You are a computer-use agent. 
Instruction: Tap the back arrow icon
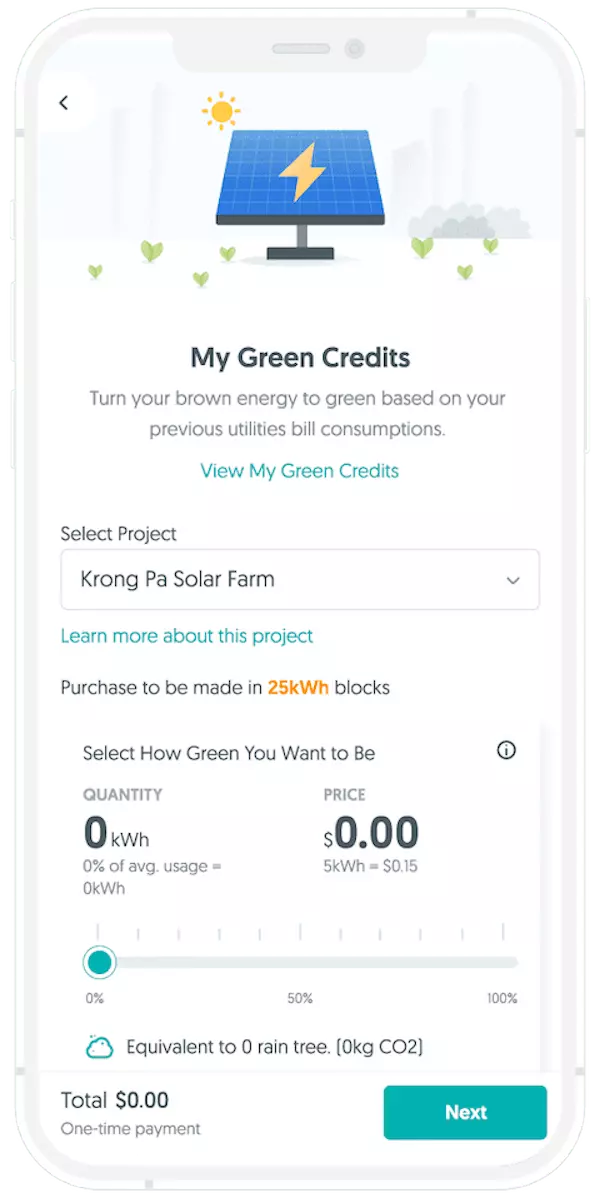coord(64,103)
